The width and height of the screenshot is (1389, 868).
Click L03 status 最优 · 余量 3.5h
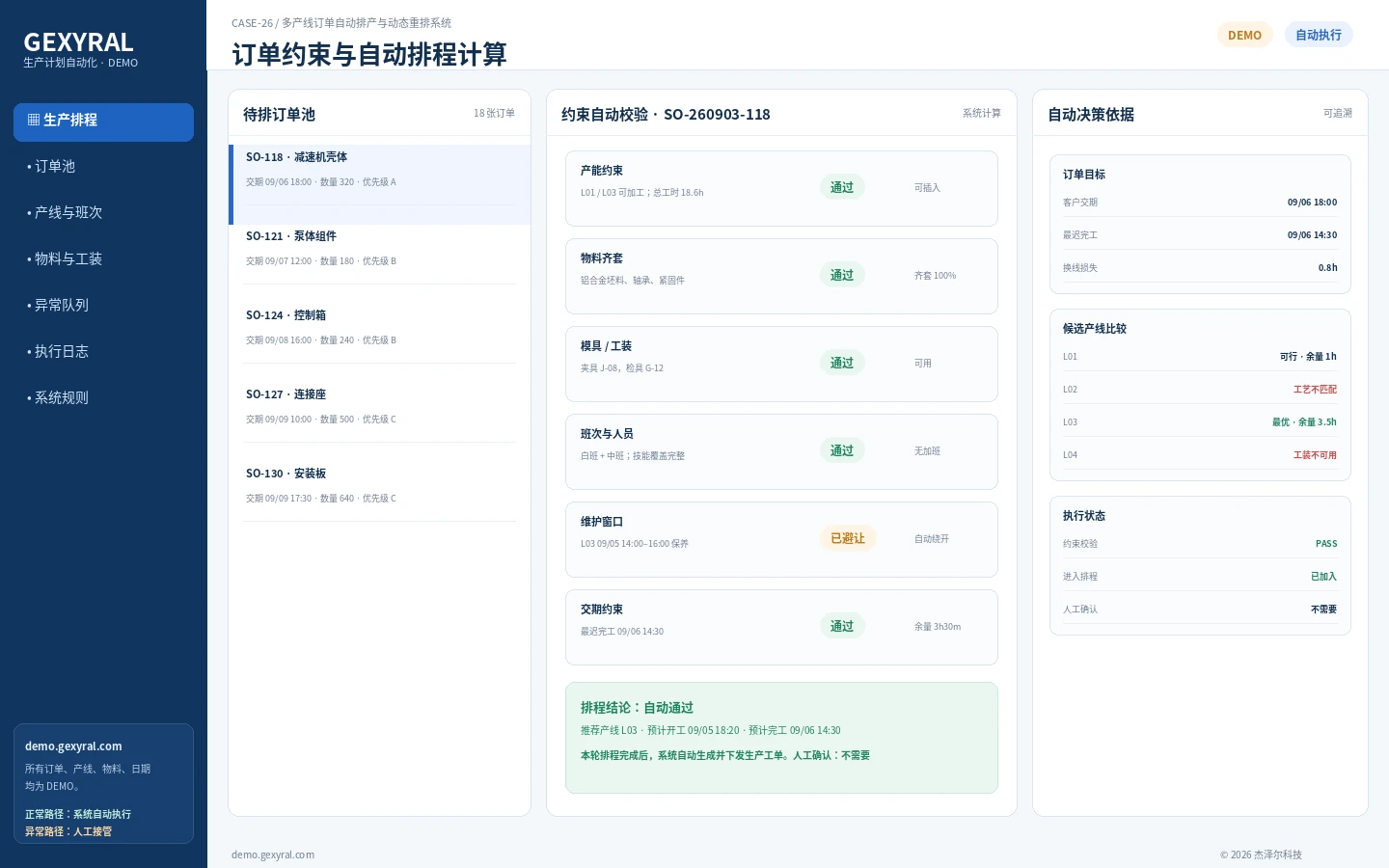pos(1304,422)
